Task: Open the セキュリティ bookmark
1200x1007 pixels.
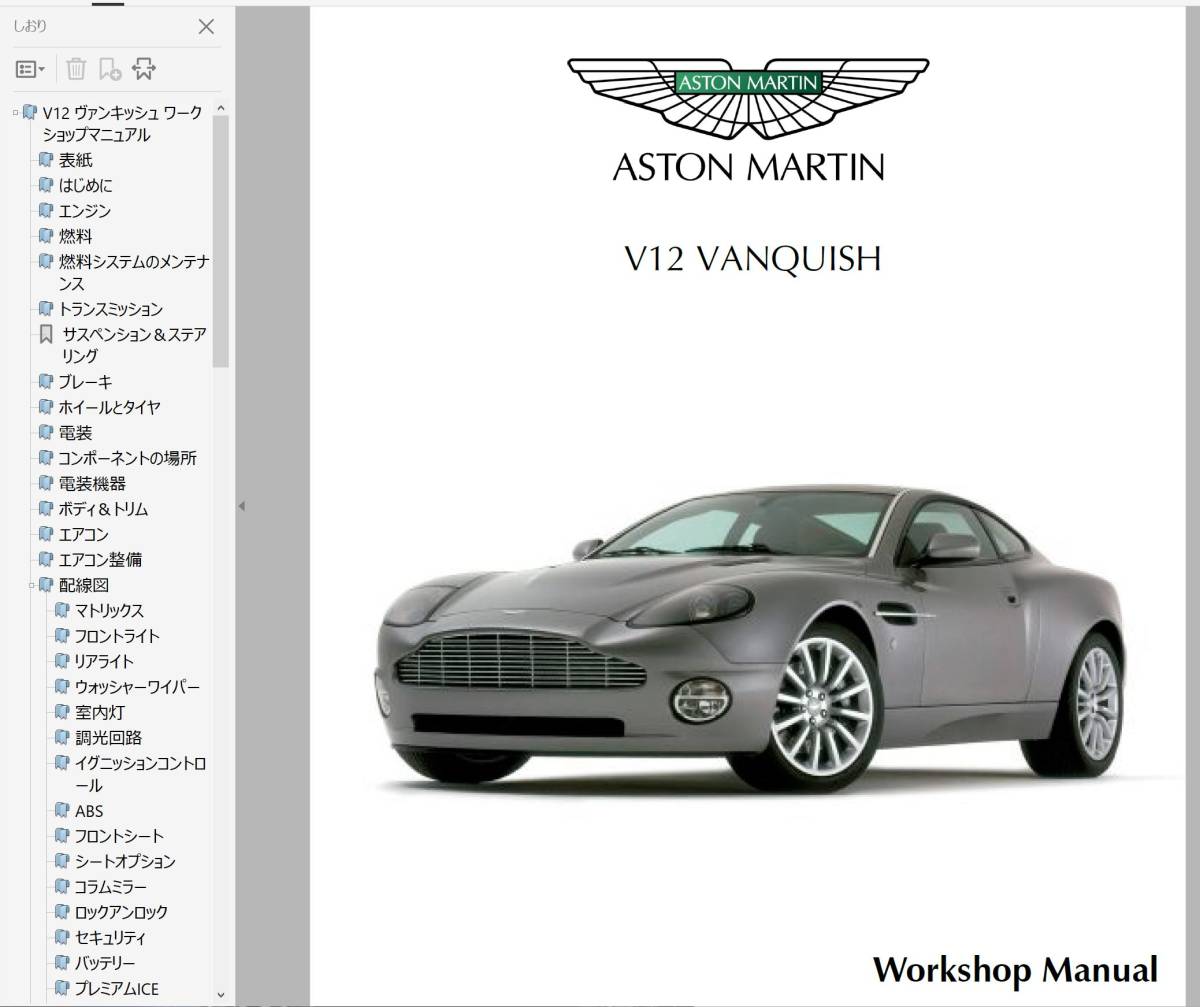Action: point(110,938)
